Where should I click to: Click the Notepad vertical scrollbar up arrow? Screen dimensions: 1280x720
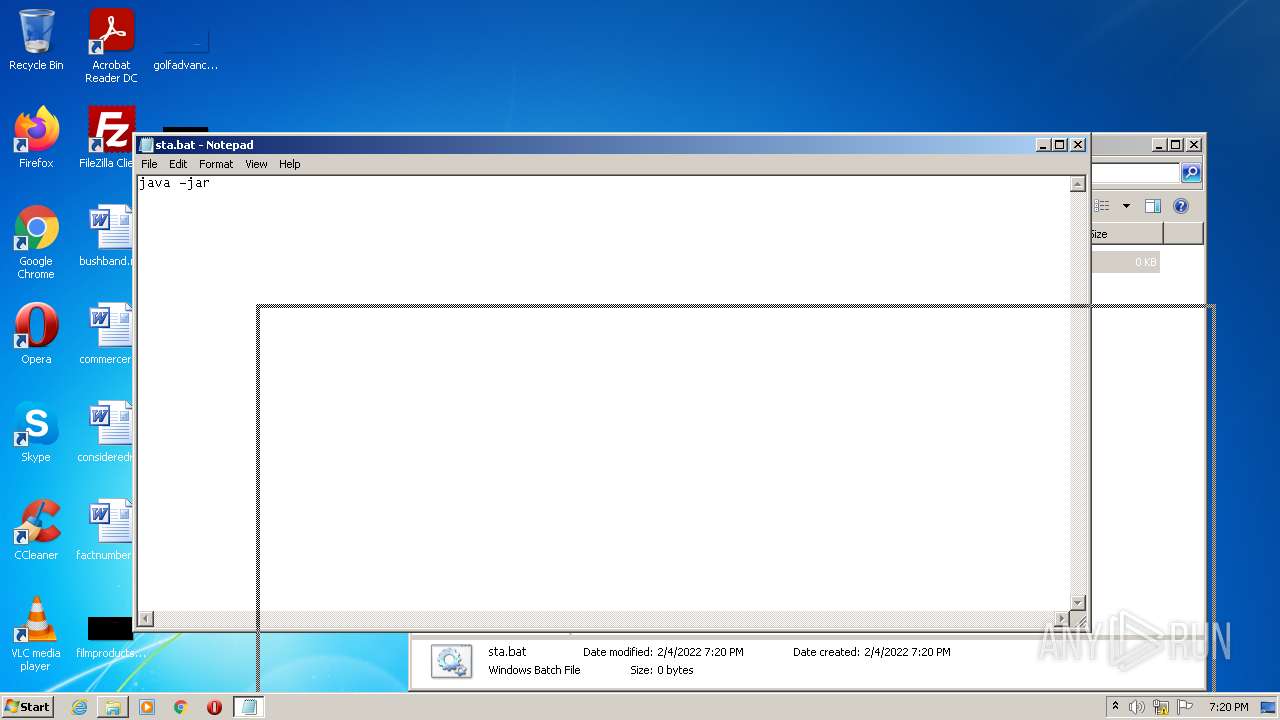click(1078, 184)
